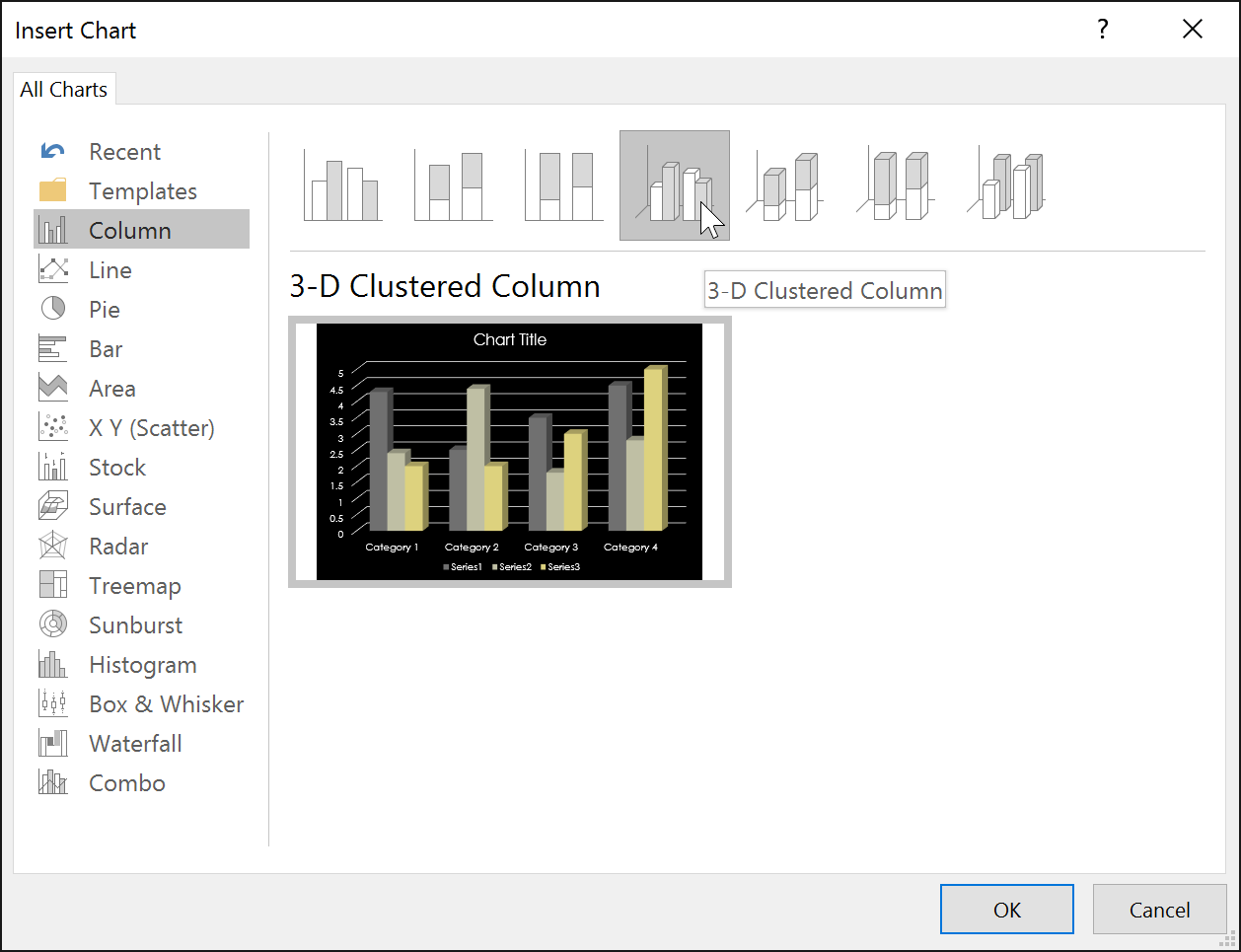Select the Combo chart type
The image size is (1241, 952).
click(x=126, y=782)
